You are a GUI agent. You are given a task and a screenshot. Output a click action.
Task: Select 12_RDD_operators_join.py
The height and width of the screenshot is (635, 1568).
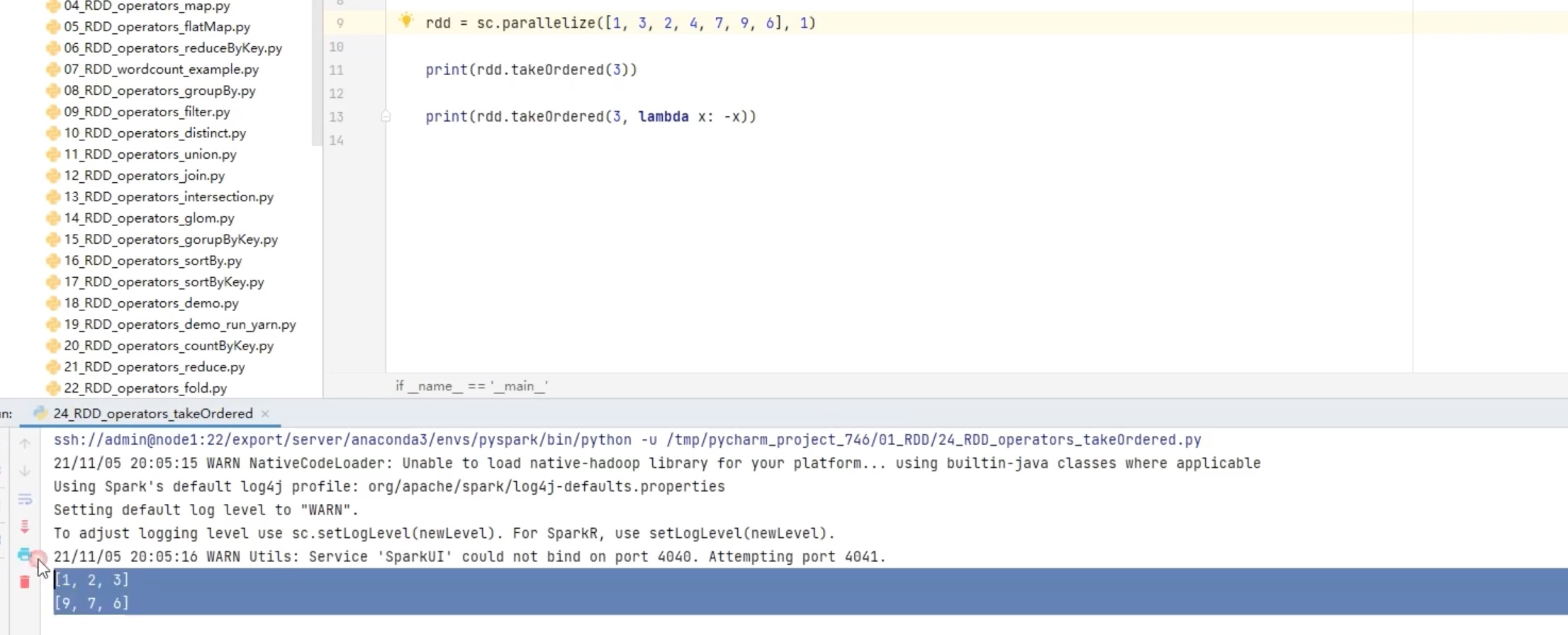tap(144, 176)
